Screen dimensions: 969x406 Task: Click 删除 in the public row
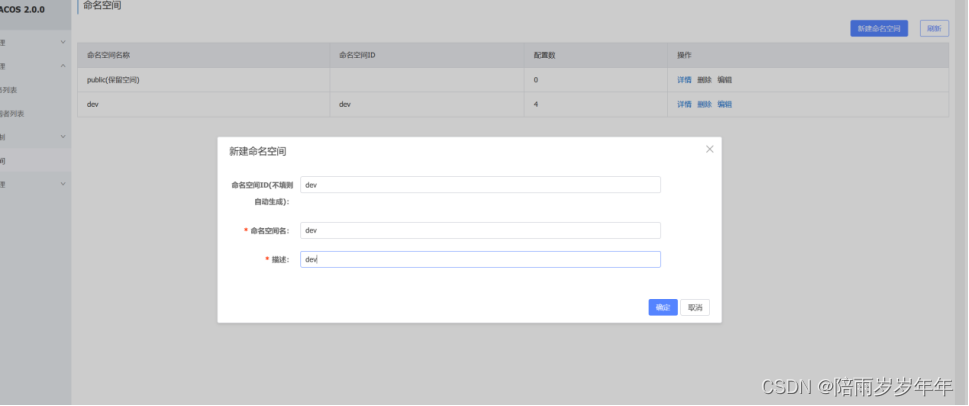704,79
